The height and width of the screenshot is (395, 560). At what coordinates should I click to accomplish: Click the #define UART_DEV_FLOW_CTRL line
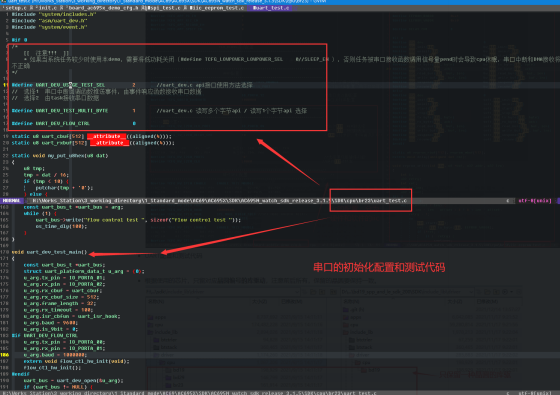[x=73, y=124]
